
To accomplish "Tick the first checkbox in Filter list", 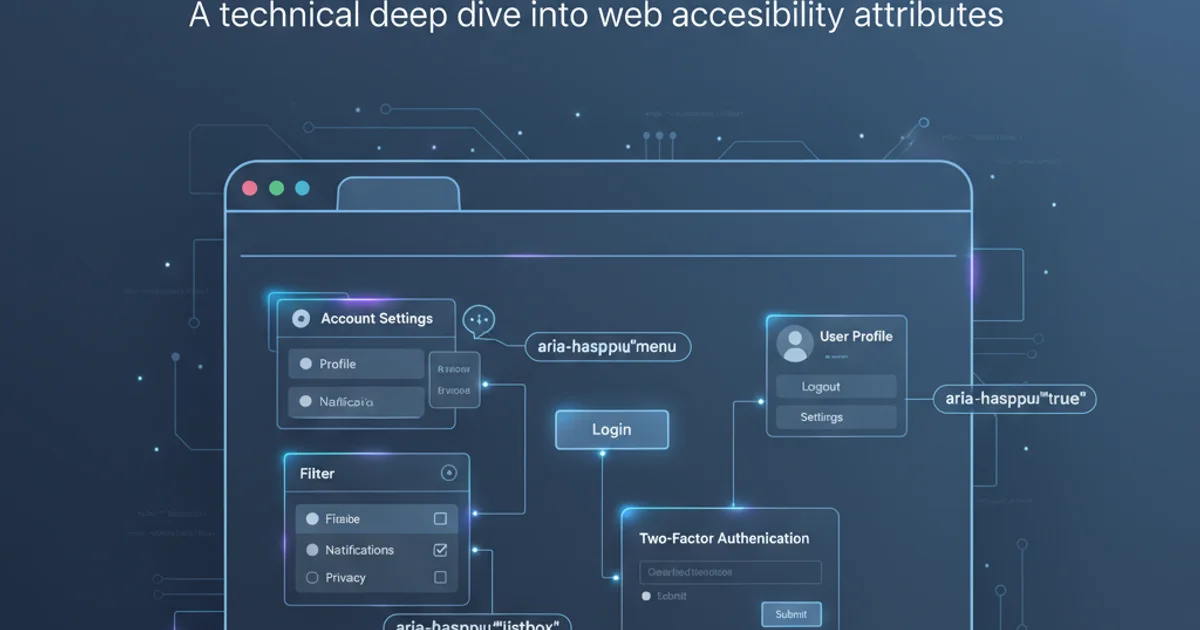I will coord(440,519).
